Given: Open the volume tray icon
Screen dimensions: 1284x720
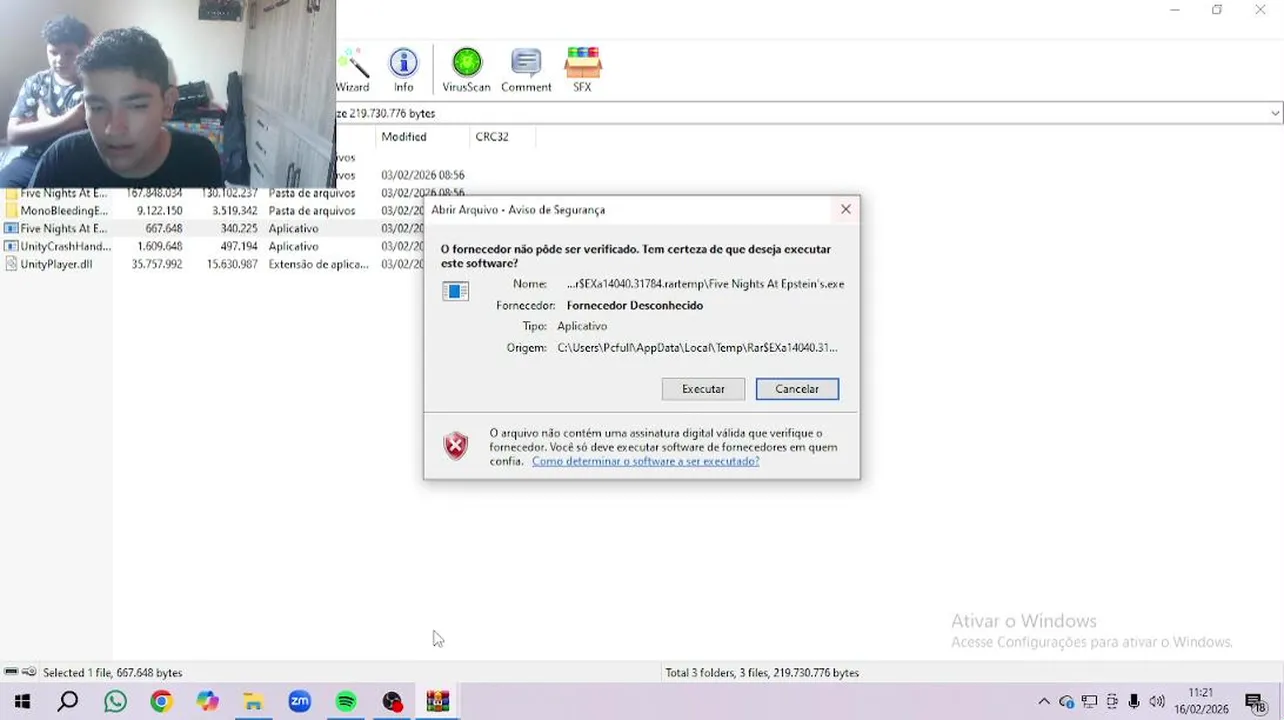Looking at the screenshot, I should [x=1157, y=702].
